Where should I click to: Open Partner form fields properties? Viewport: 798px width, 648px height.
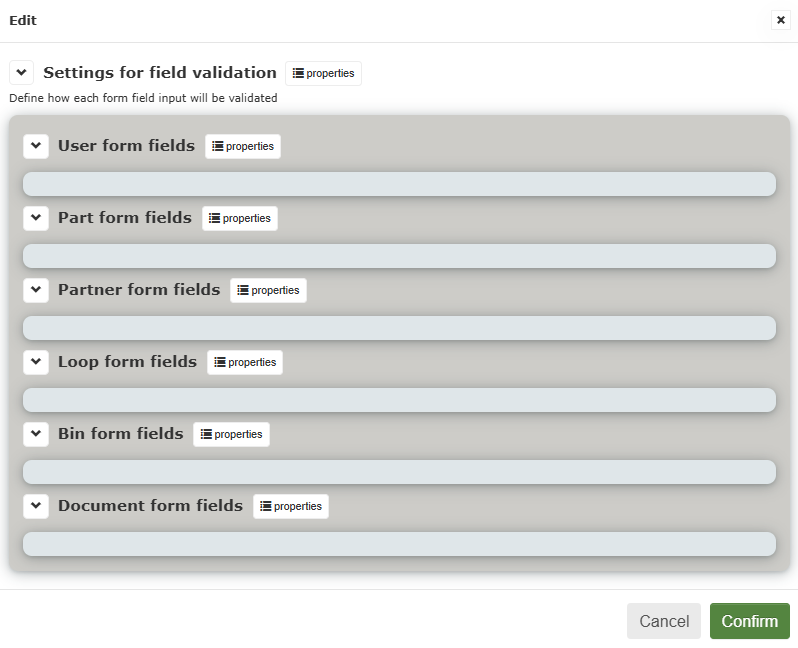pos(268,290)
